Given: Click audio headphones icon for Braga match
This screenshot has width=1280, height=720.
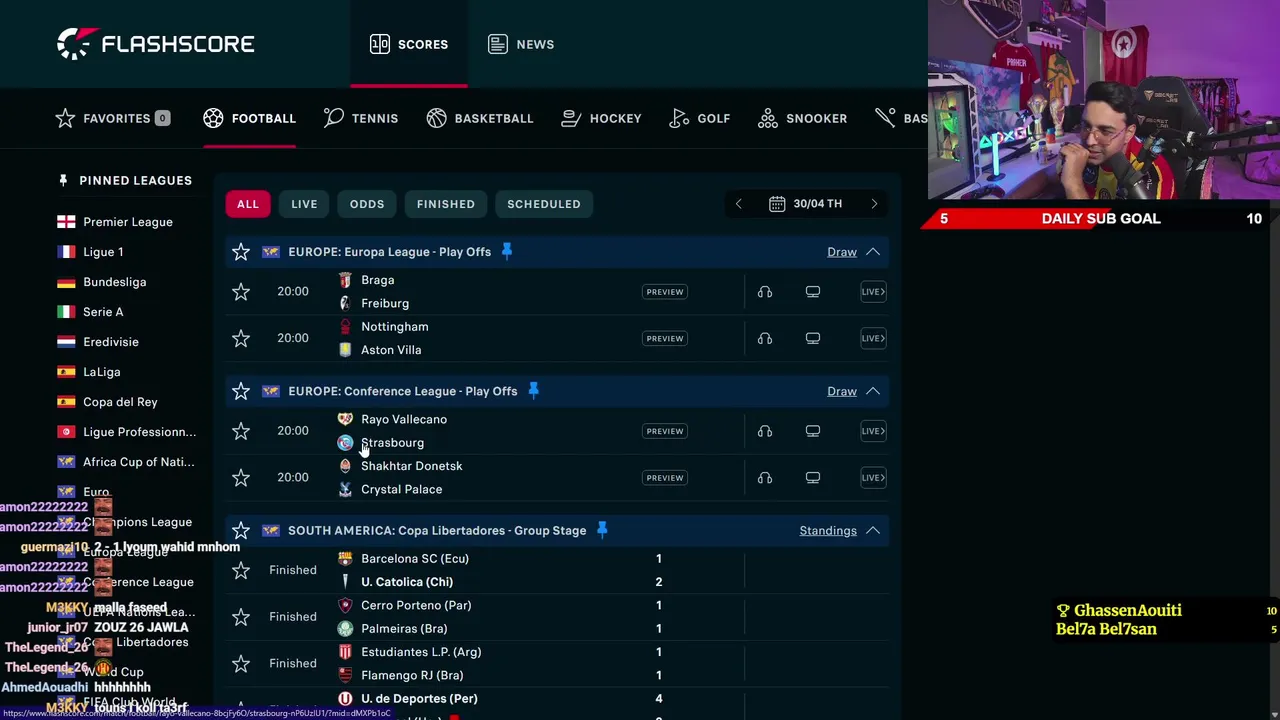Looking at the screenshot, I should pyautogui.click(x=765, y=292).
